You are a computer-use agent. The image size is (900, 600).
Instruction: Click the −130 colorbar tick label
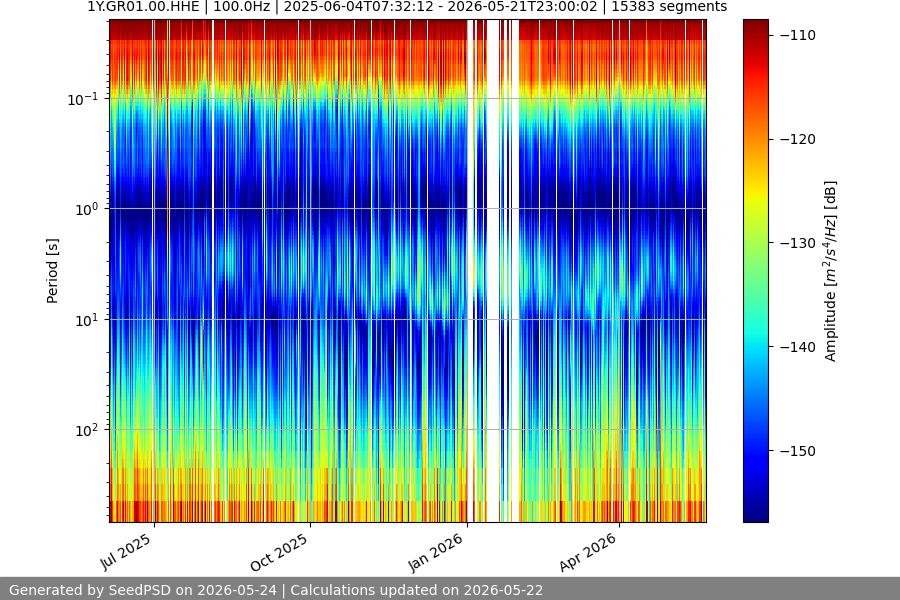tap(797, 243)
